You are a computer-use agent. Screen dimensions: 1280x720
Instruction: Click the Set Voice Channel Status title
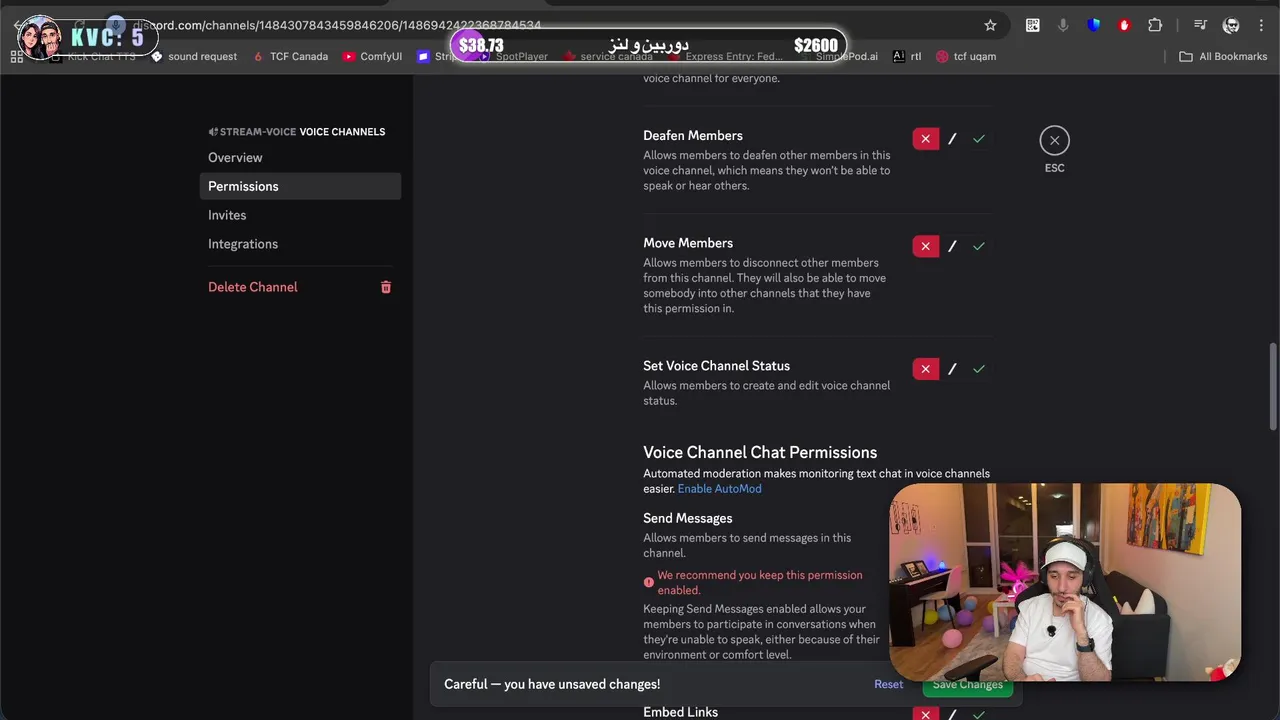click(x=716, y=366)
